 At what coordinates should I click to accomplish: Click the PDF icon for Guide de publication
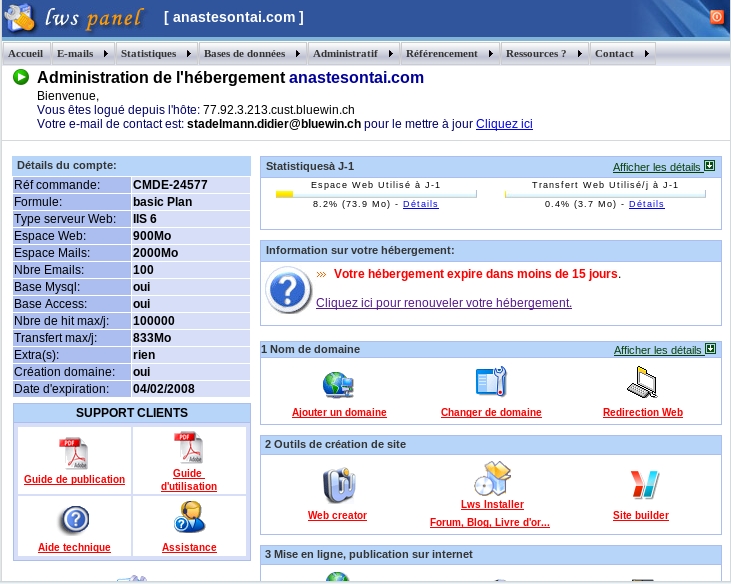click(x=74, y=453)
